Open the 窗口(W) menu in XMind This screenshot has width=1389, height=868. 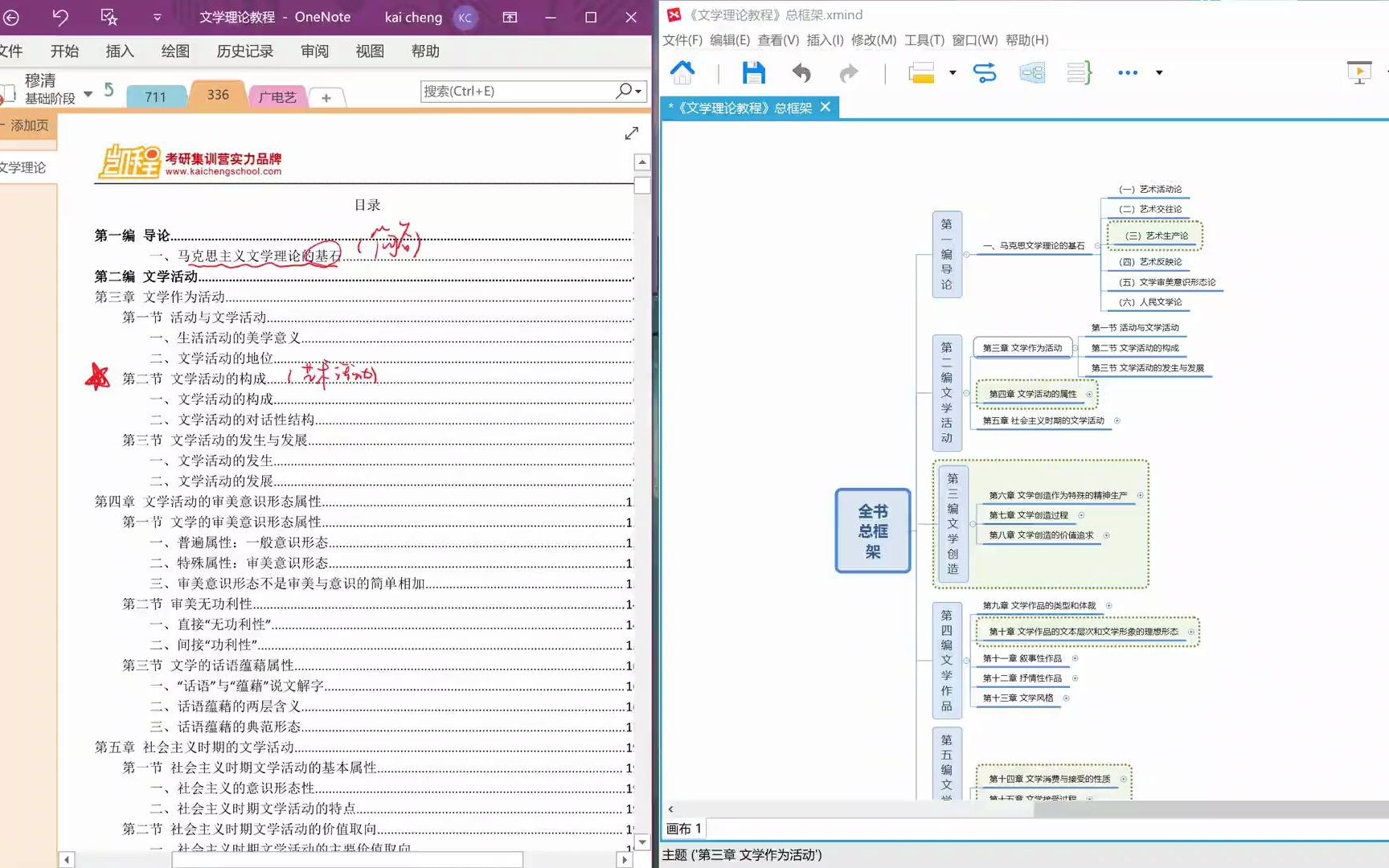[974, 40]
